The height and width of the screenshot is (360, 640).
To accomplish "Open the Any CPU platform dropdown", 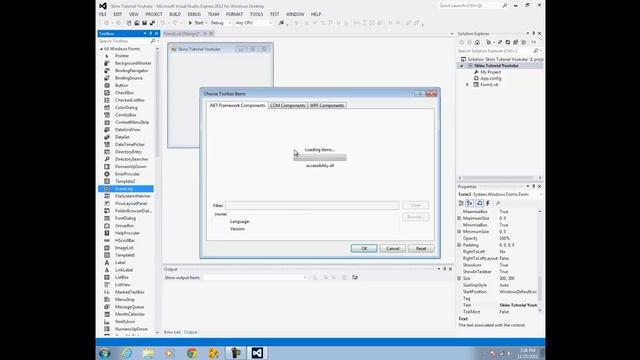I will pyautogui.click(x=270, y=23).
